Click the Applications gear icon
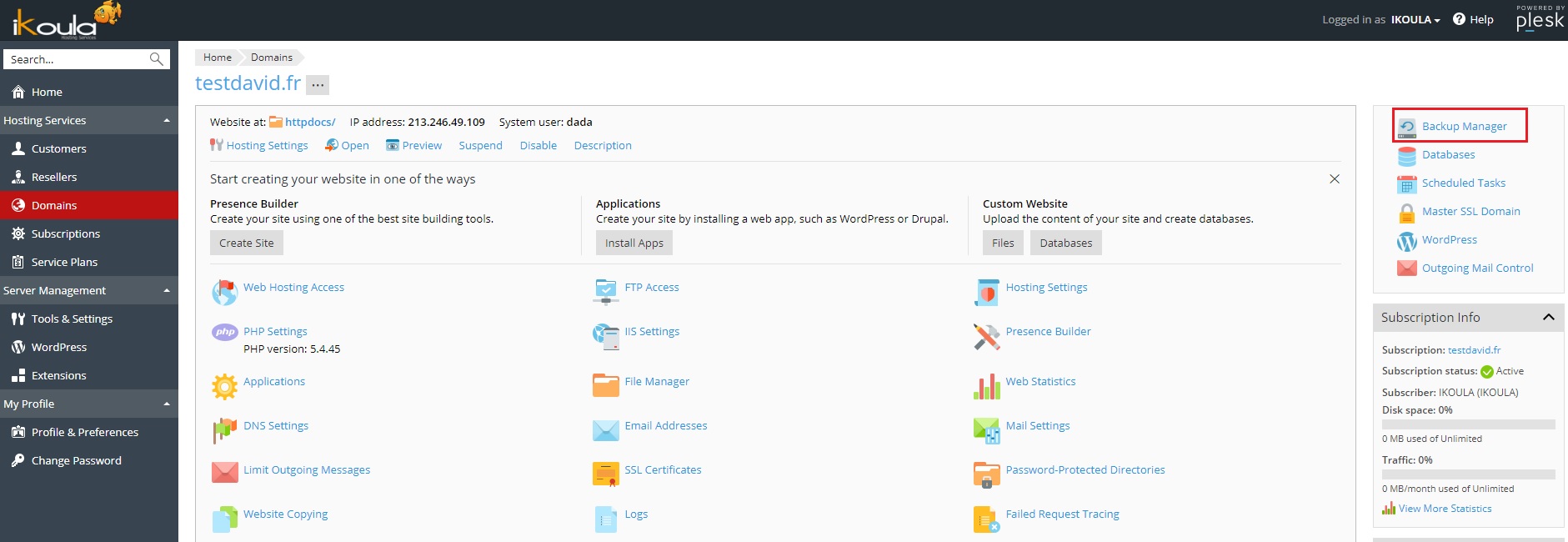Image resolution: width=1568 pixels, height=542 pixels. [225, 386]
